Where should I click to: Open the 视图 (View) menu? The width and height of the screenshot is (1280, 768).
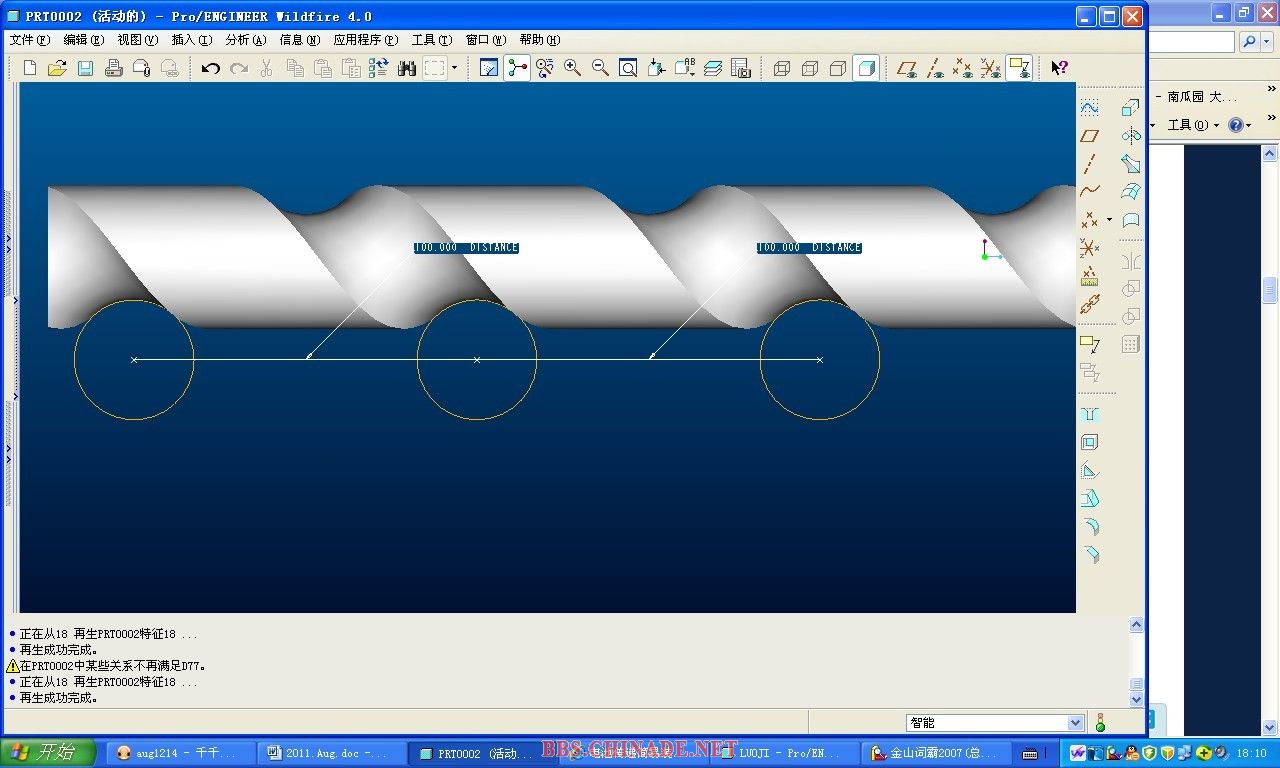(137, 40)
